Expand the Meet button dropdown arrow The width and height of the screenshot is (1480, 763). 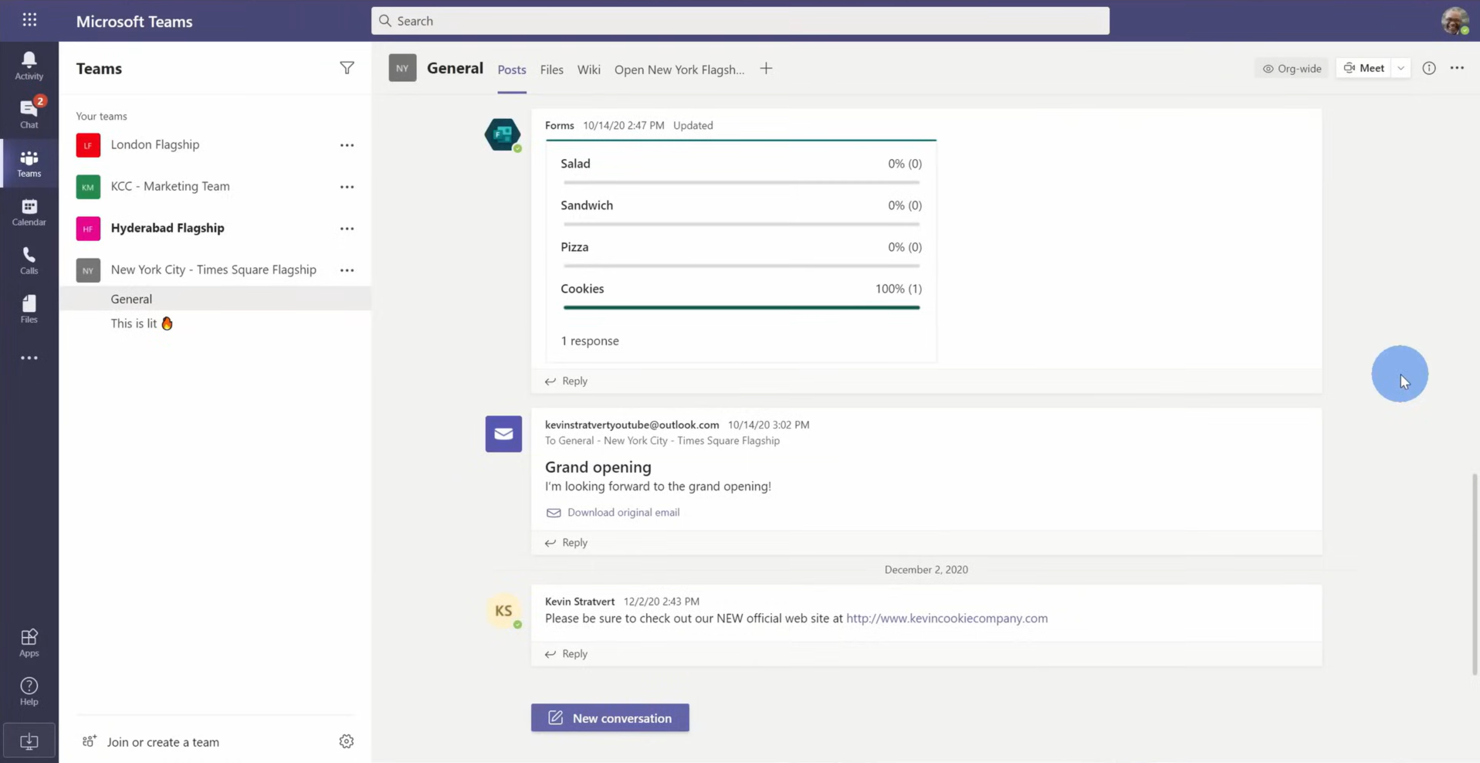[1400, 68]
